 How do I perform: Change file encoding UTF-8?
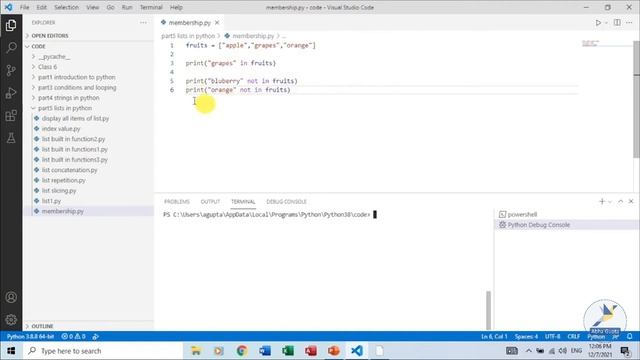pos(553,337)
